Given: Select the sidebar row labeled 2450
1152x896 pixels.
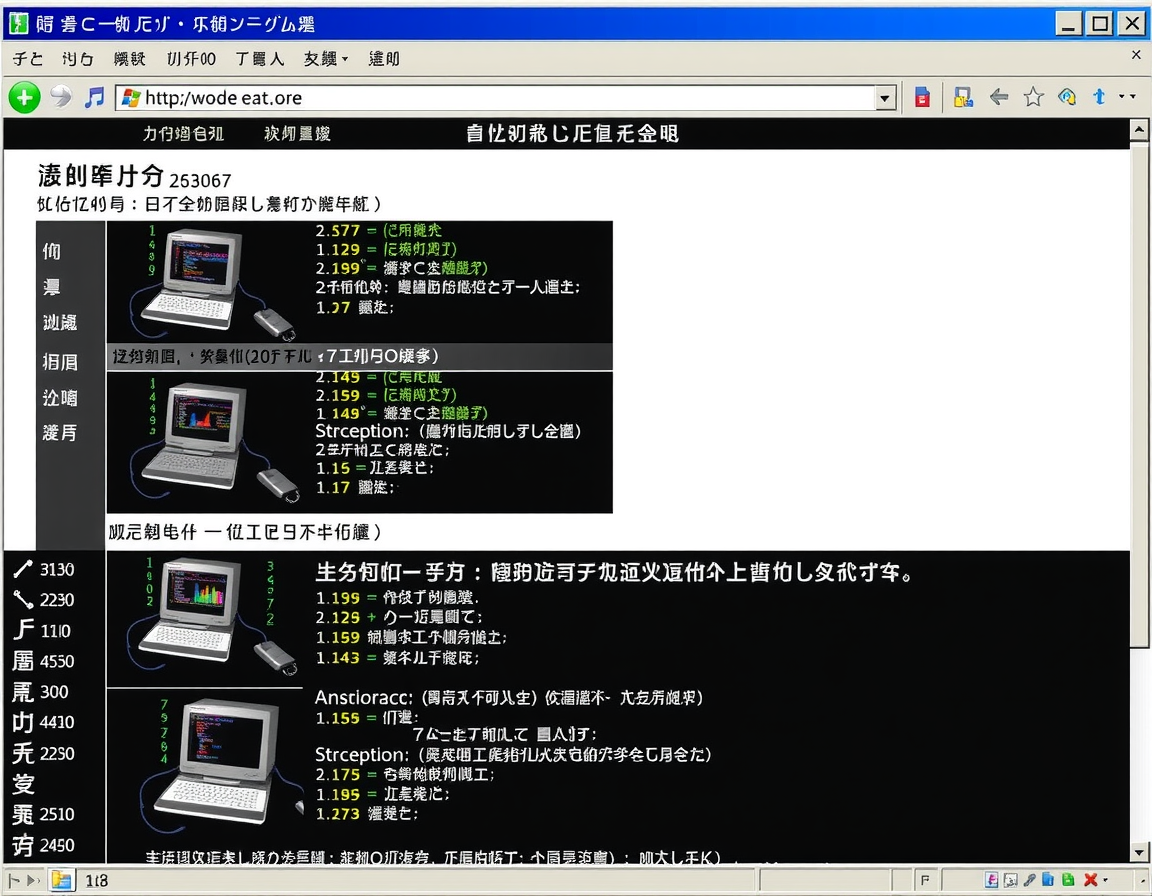Looking at the screenshot, I should point(43,845).
